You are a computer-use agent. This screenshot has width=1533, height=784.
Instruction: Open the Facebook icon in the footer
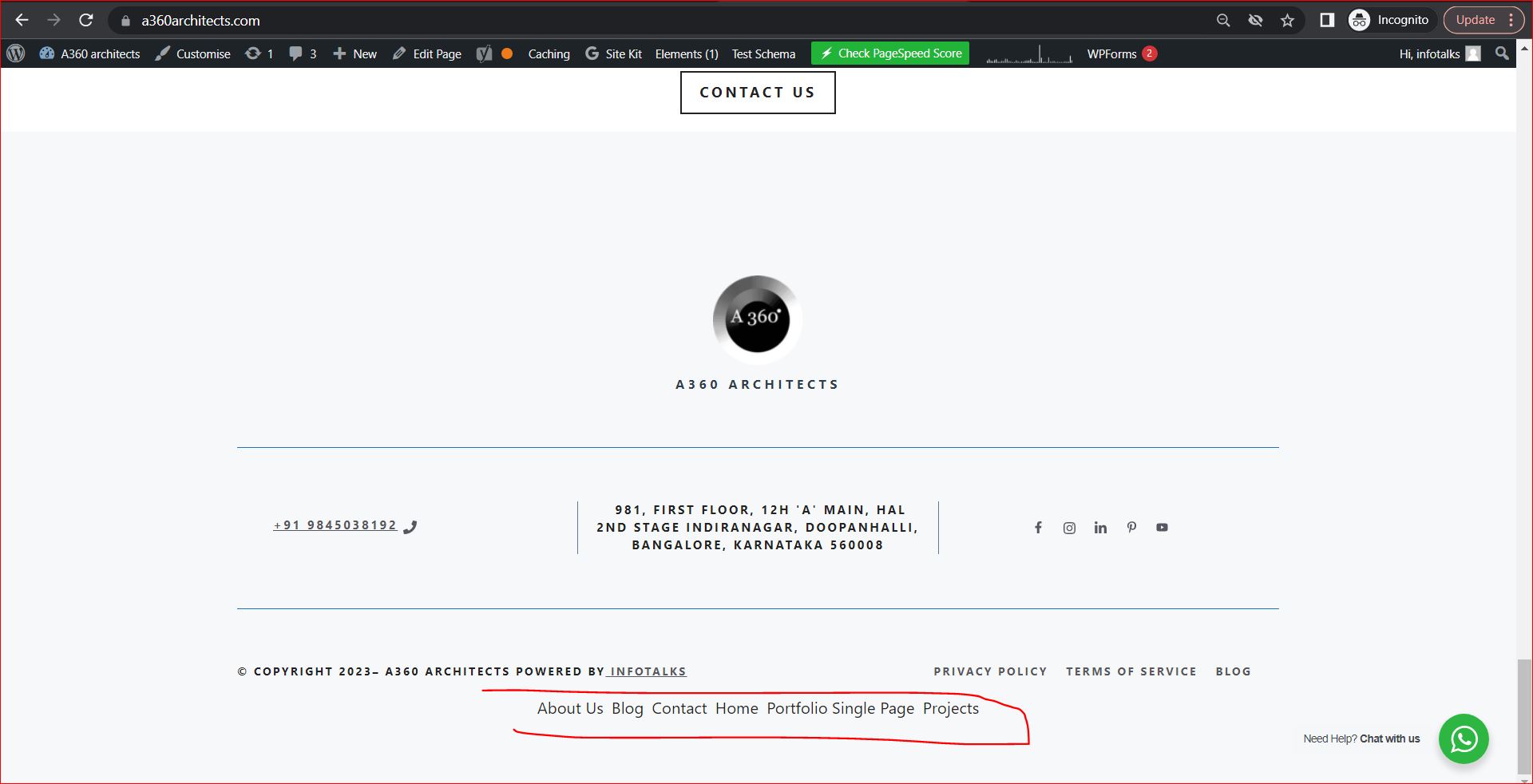[1038, 528]
